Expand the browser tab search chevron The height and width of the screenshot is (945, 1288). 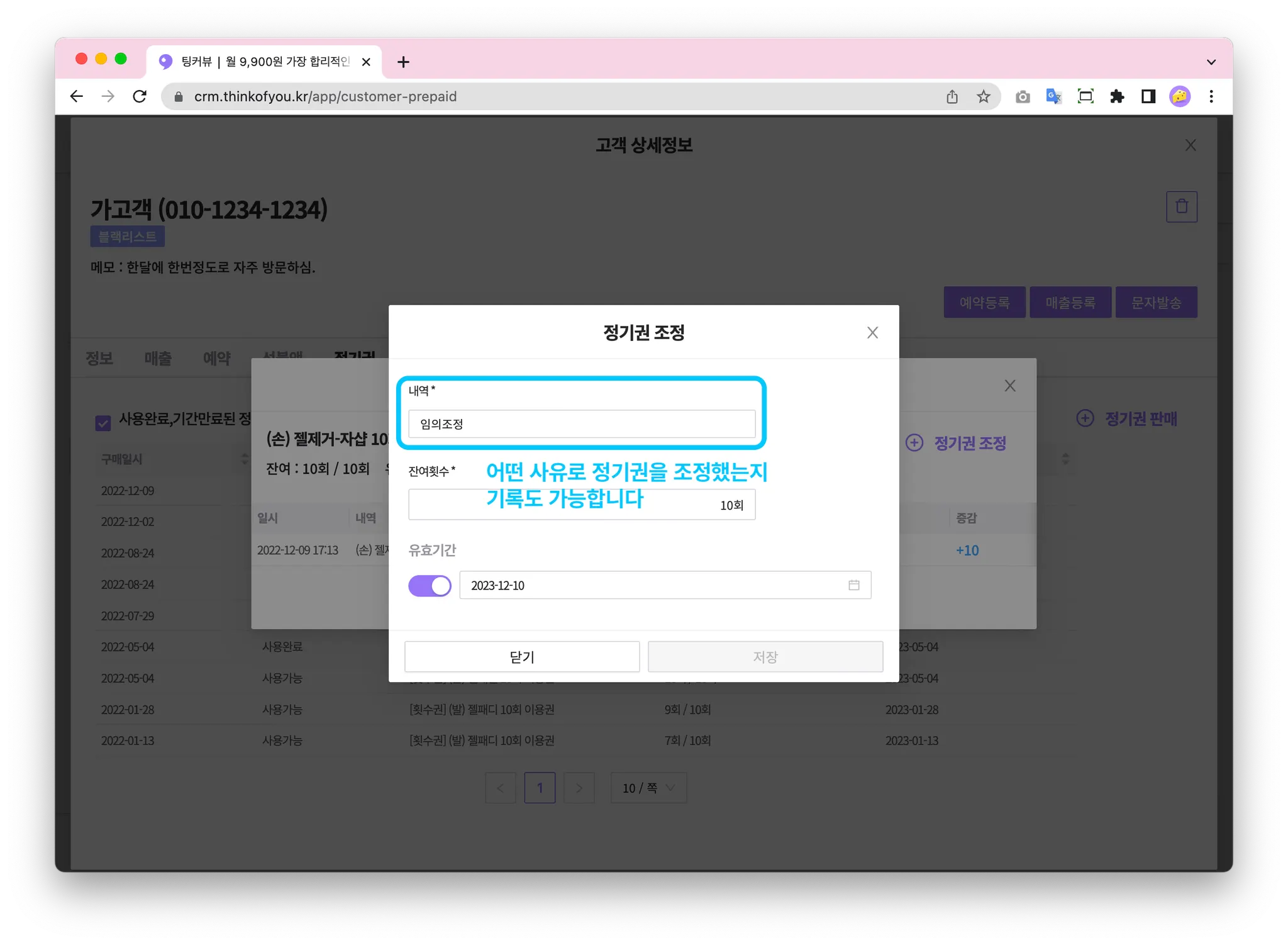[1211, 62]
